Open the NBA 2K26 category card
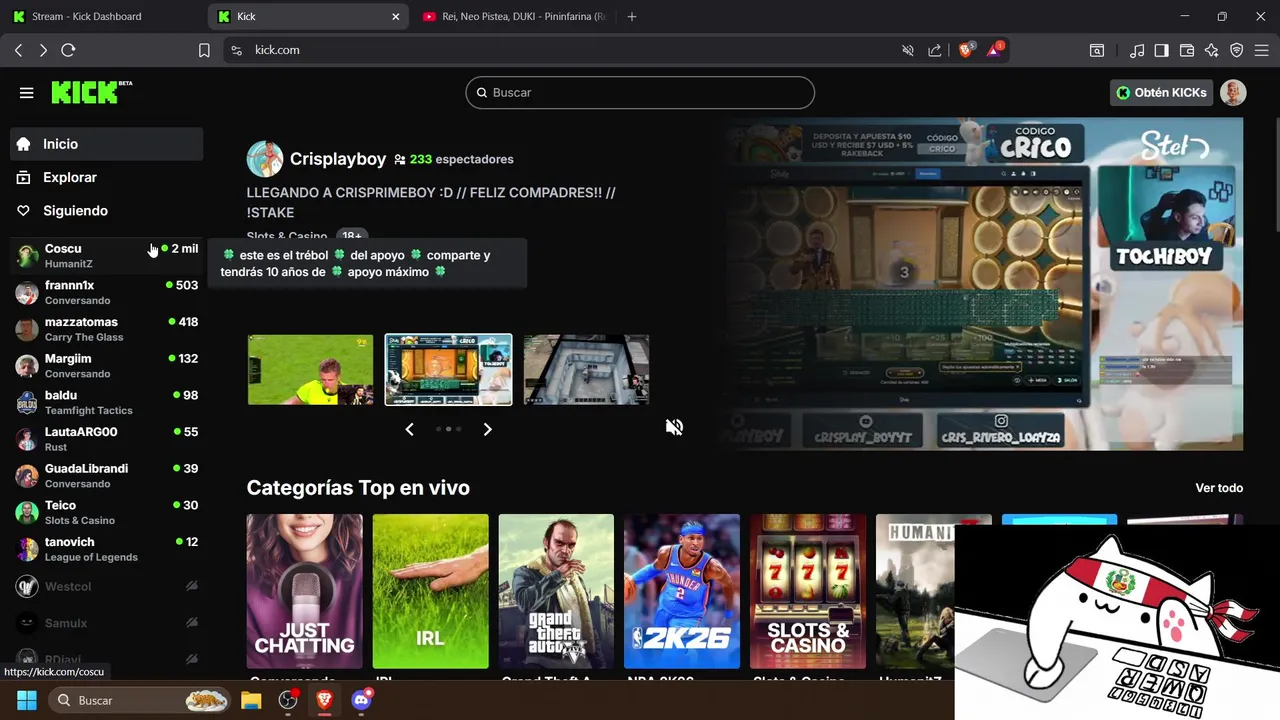The height and width of the screenshot is (720, 1280). (682, 591)
